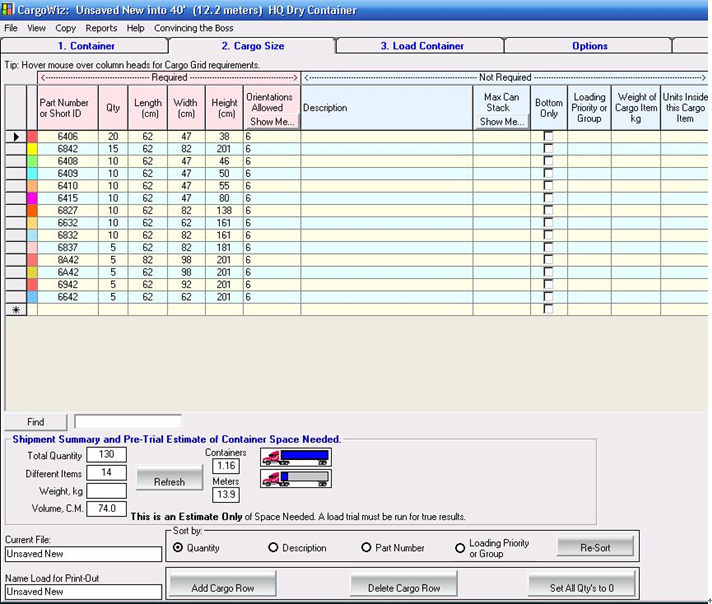Click the Containers value 1.16

coord(226,466)
